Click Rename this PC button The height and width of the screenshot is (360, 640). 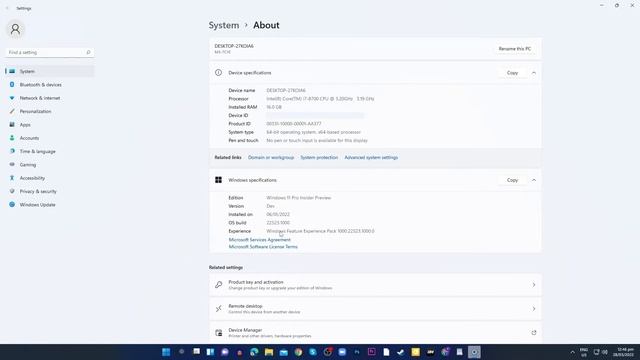[x=515, y=49]
